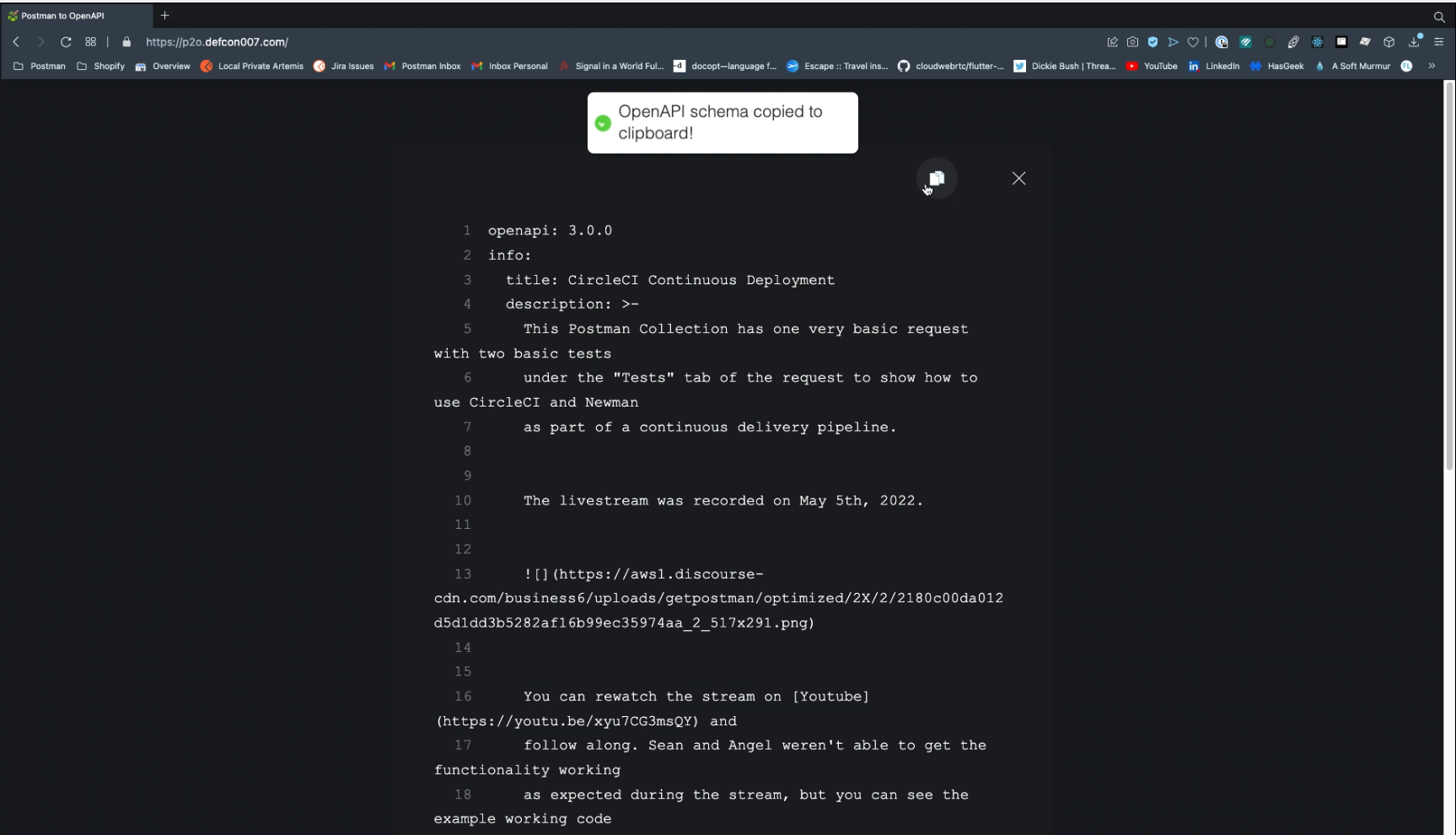1456x835 pixels.
Task: Open the cube extensions icon
Action: click(x=1389, y=41)
